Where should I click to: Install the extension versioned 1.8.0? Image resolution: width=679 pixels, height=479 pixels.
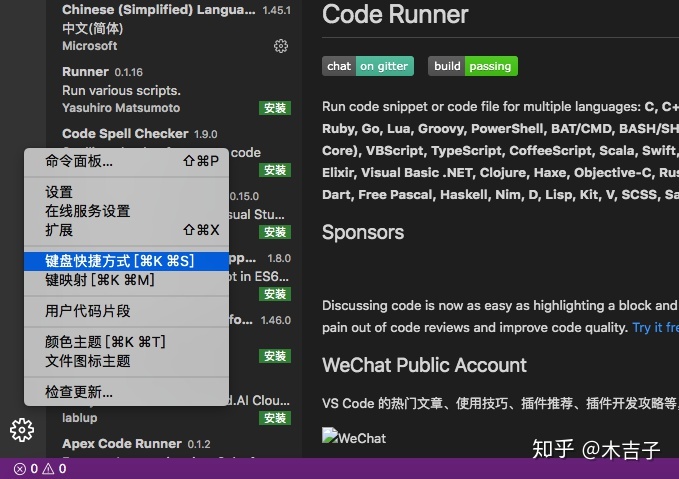click(275, 294)
